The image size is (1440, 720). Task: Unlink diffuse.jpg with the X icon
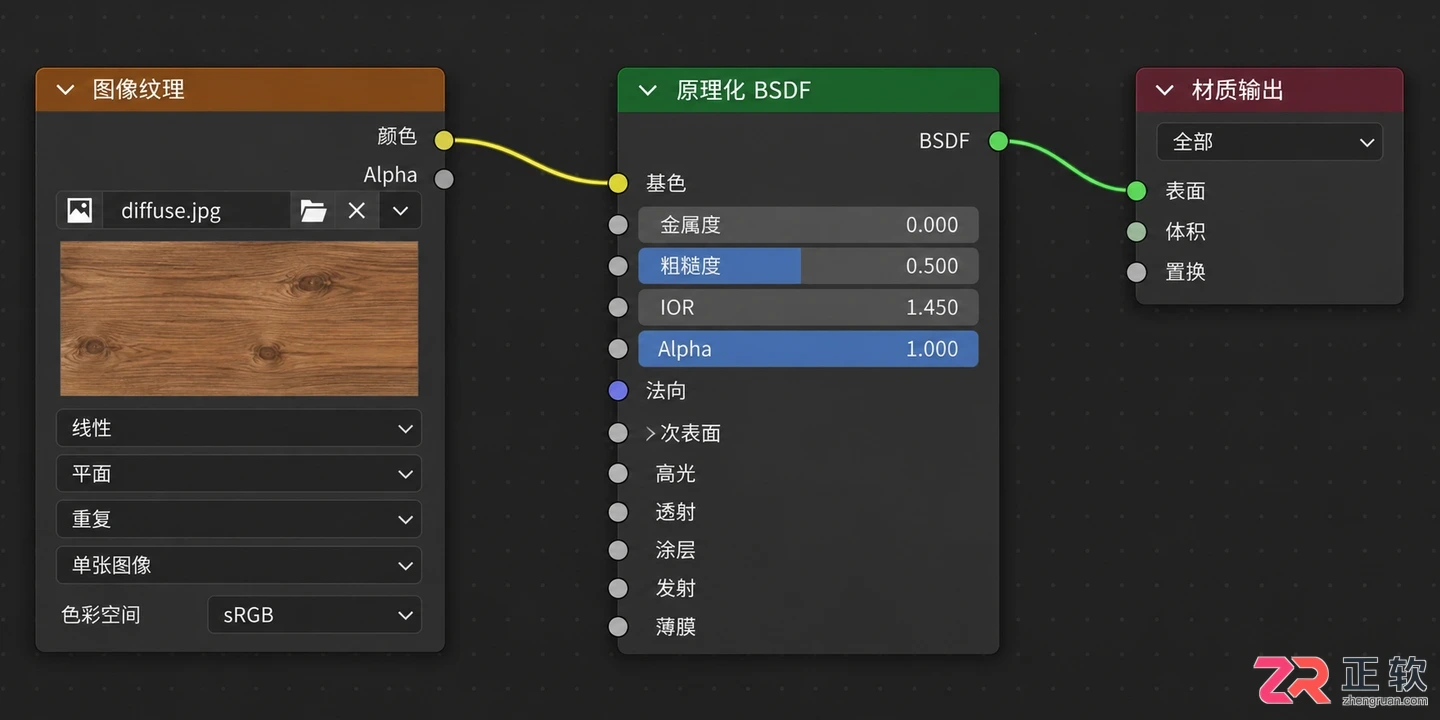tap(357, 210)
